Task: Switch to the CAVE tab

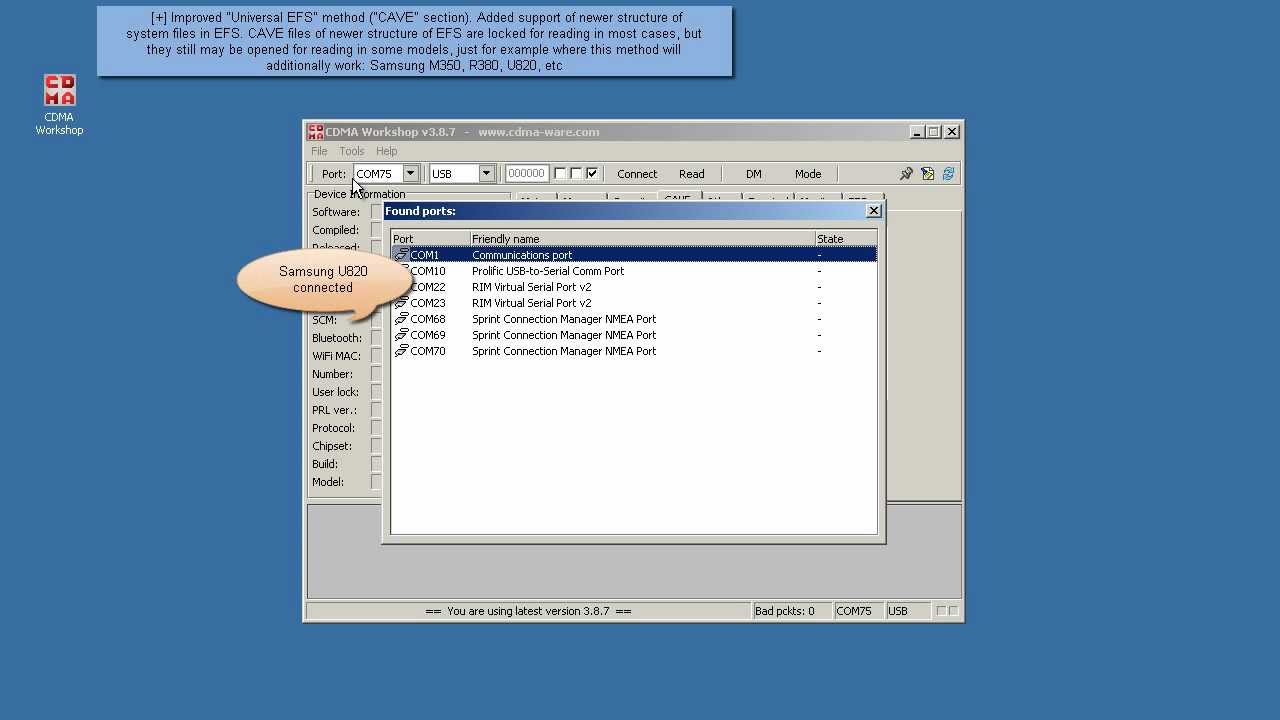Action: [x=677, y=199]
